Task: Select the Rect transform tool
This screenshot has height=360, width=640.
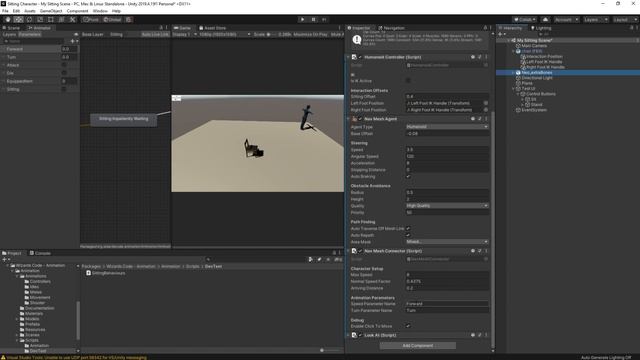Action: tap(51, 20)
